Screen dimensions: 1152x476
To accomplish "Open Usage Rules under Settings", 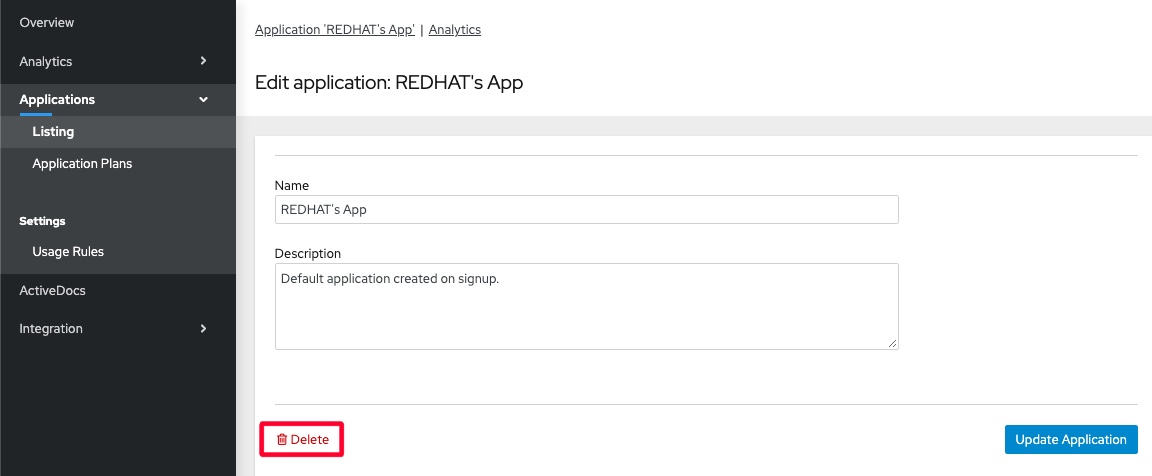I will [68, 252].
